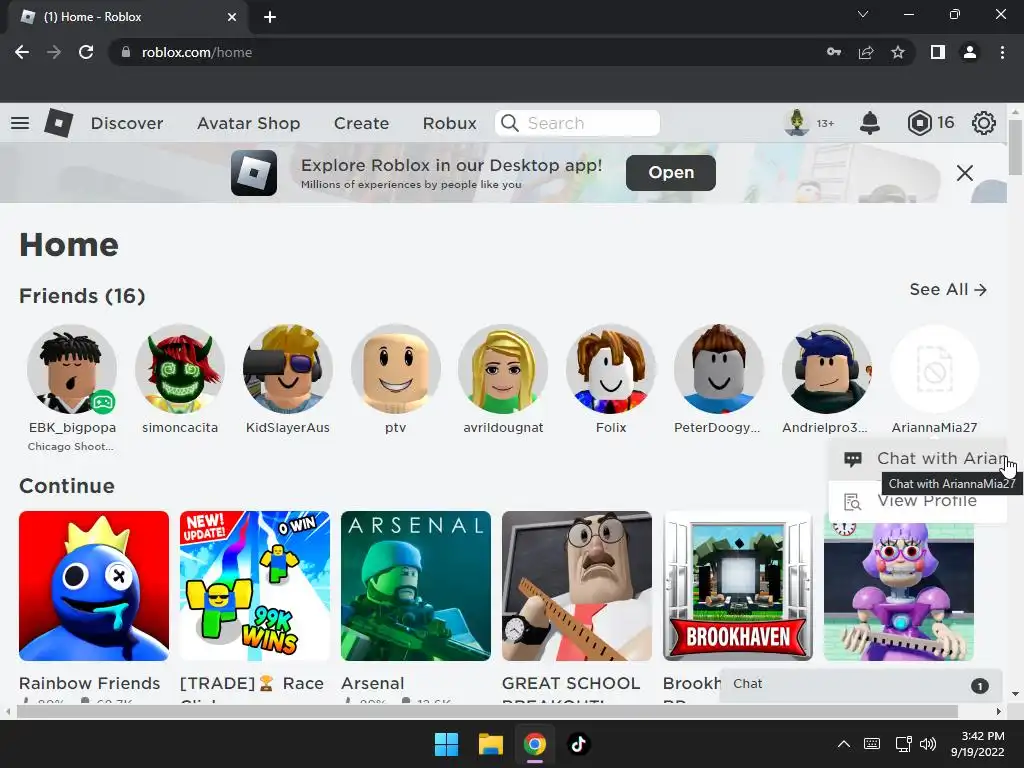Image resolution: width=1024 pixels, height=768 pixels.
Task: Click the Open desktop app button
Action: pos(671,172)
